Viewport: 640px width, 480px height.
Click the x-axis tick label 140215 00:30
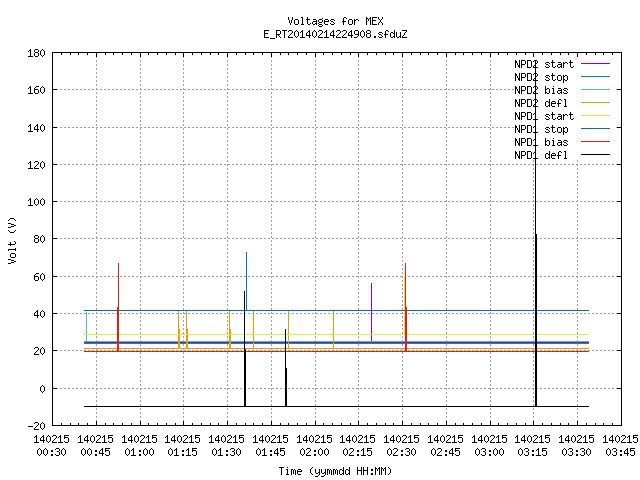(x=51, y=446)
